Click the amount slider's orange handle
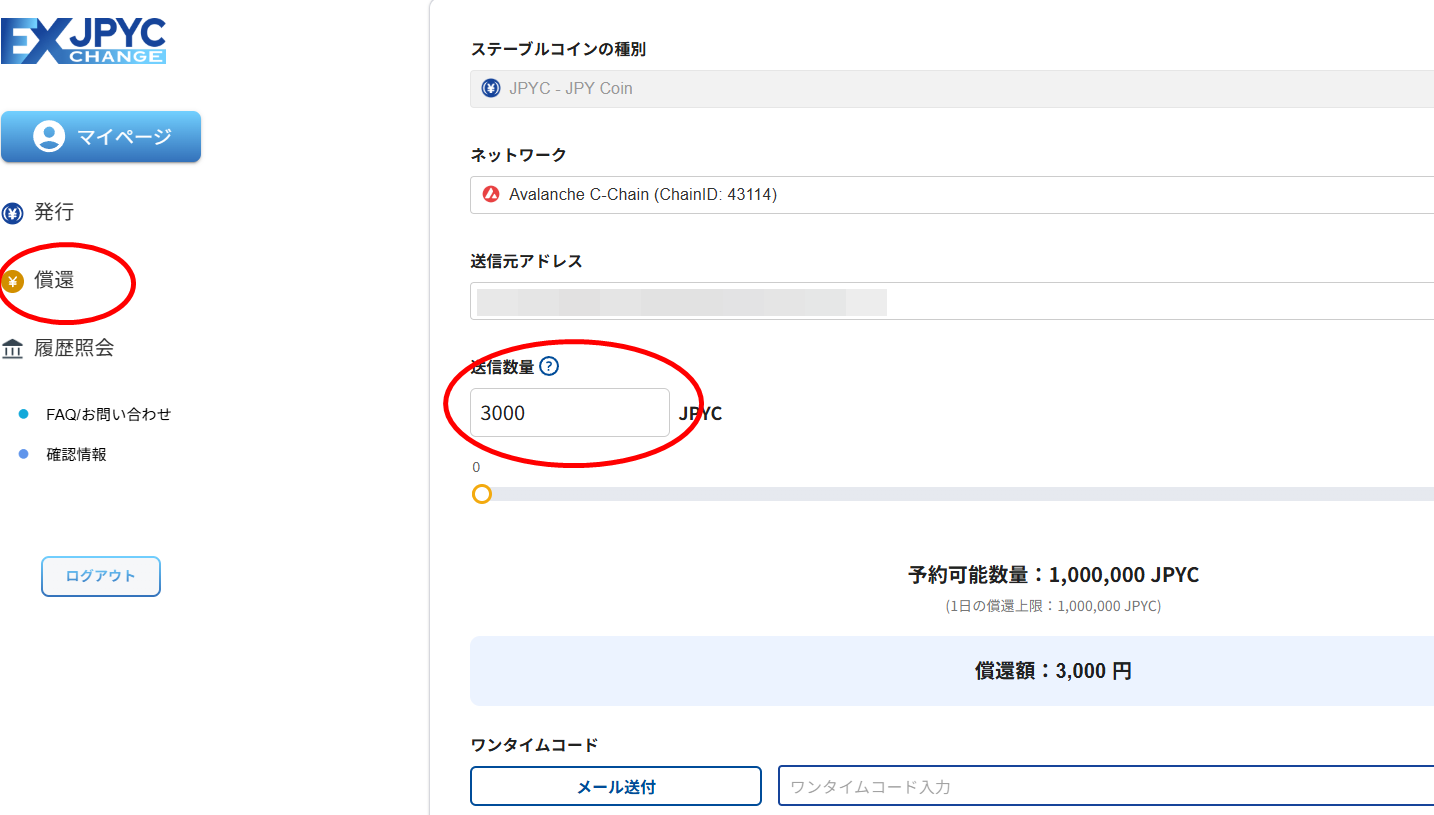The image size is (1434, 815). click(x=482, y=494)
